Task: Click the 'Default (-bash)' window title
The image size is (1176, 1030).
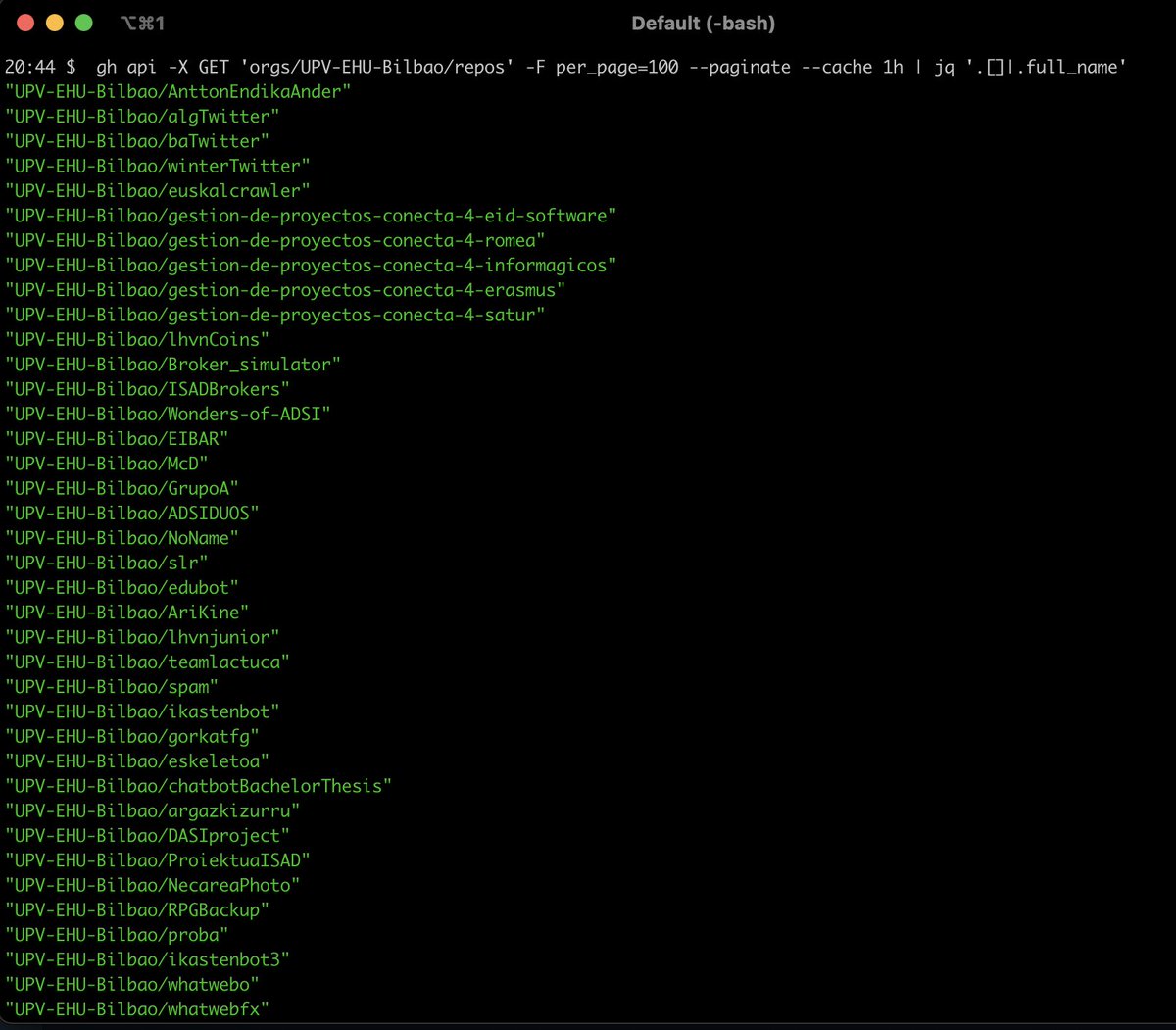Action: coord(704,23)
